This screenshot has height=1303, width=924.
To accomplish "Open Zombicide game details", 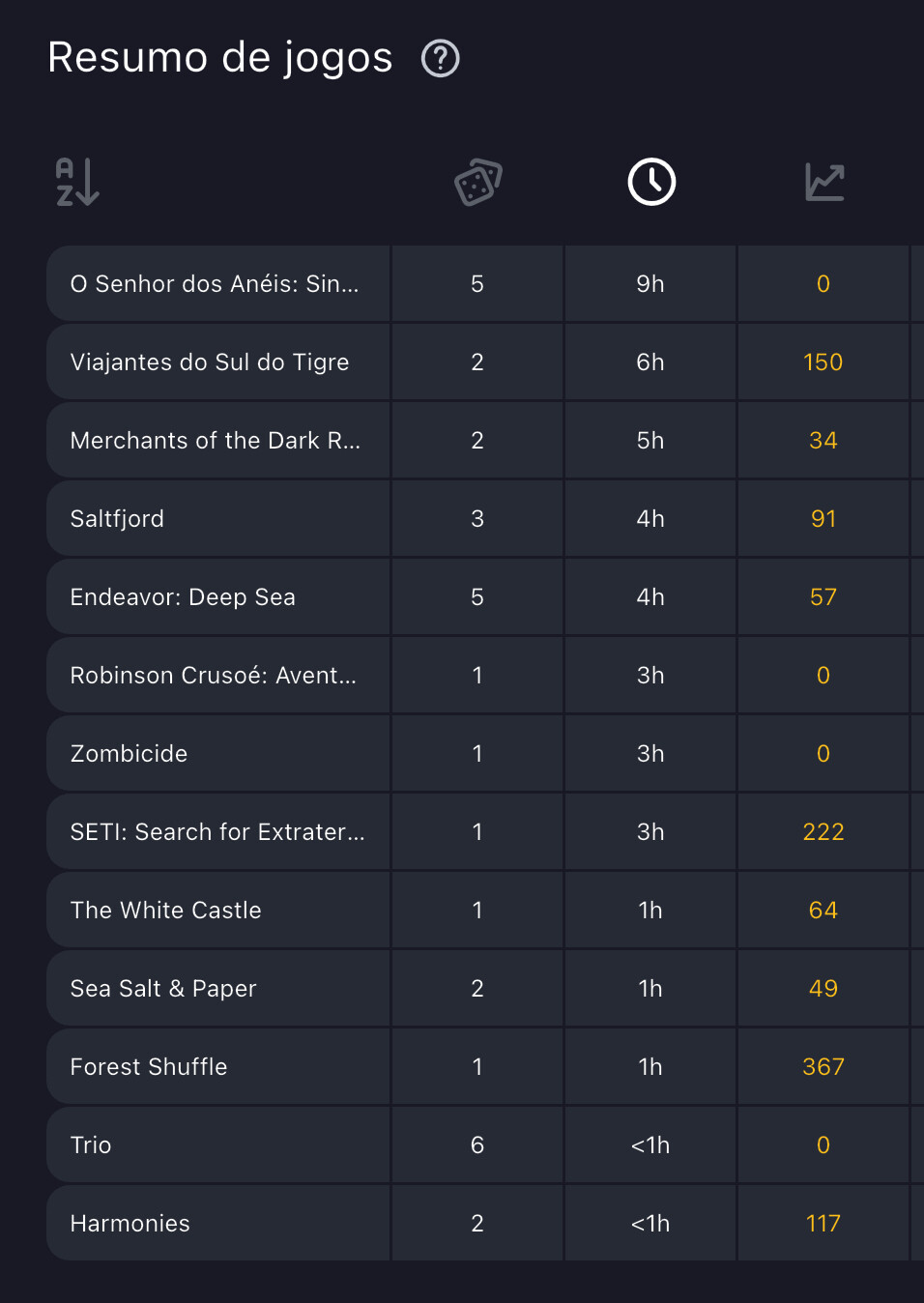I will [130, 754].
